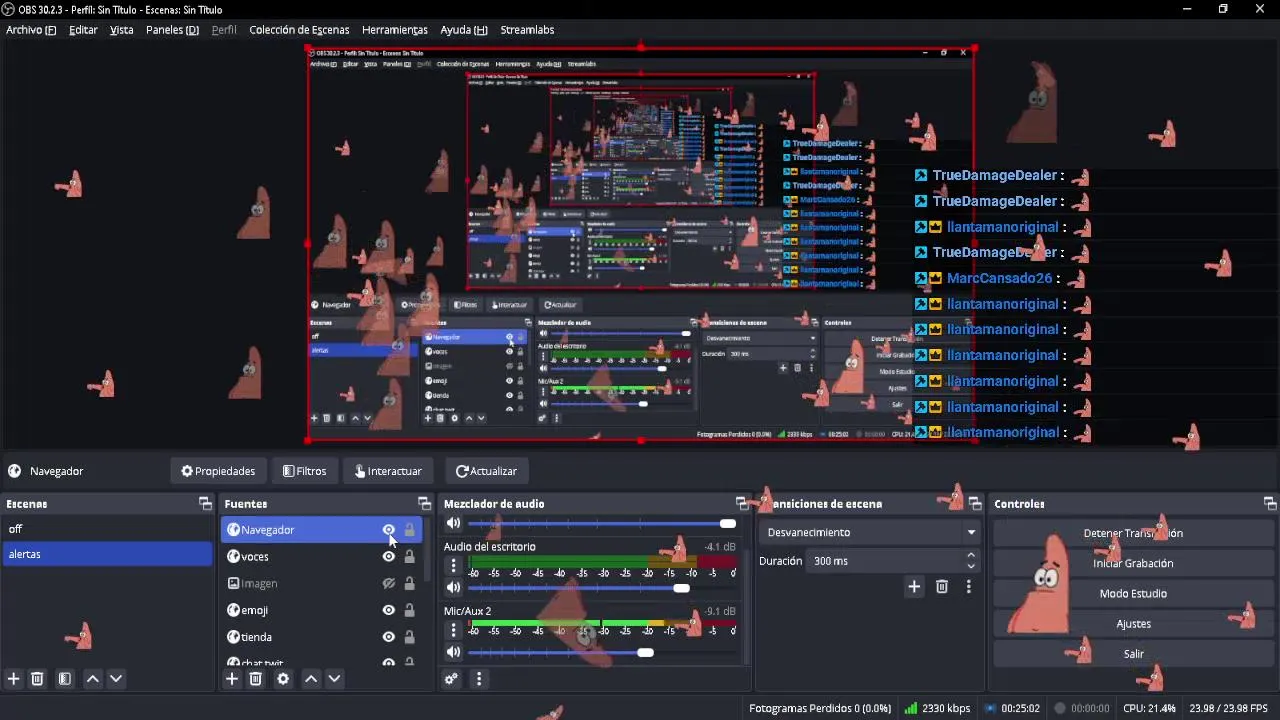Viewport: 1280px width, 720px height.
Task: Open advanced audio properties gears icon
Action: (451, 679)
